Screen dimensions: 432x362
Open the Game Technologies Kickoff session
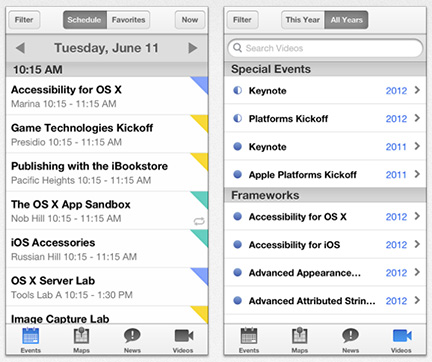107,134
